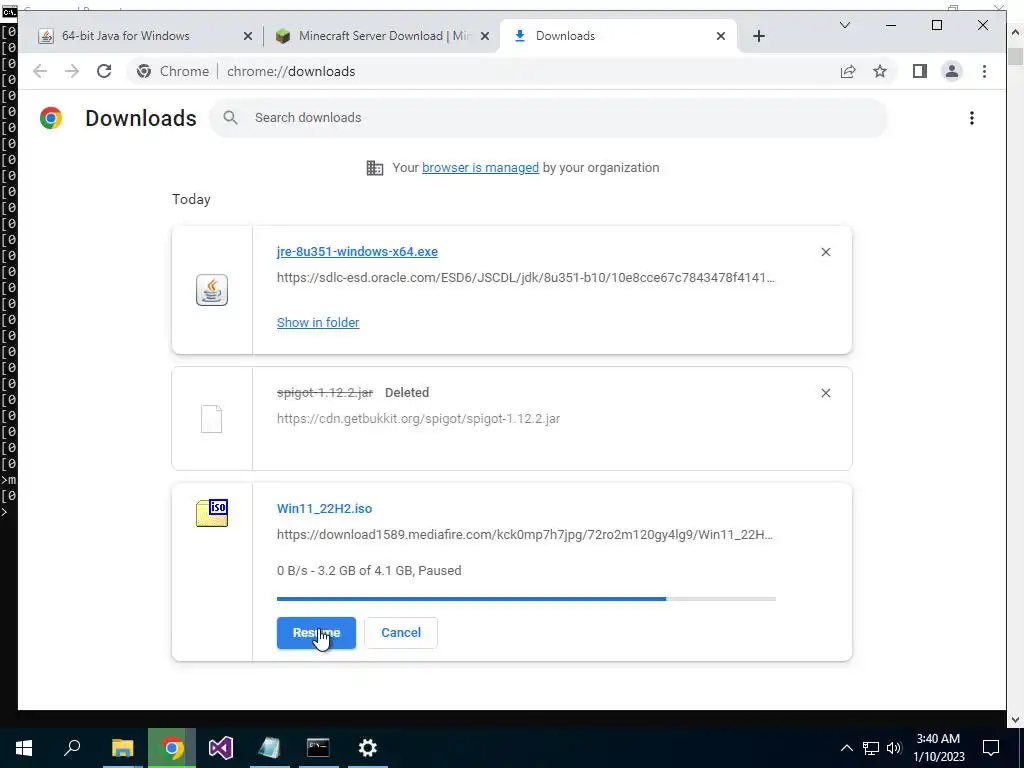Cancel the Win11_22H2.iso download

point(401,633)
